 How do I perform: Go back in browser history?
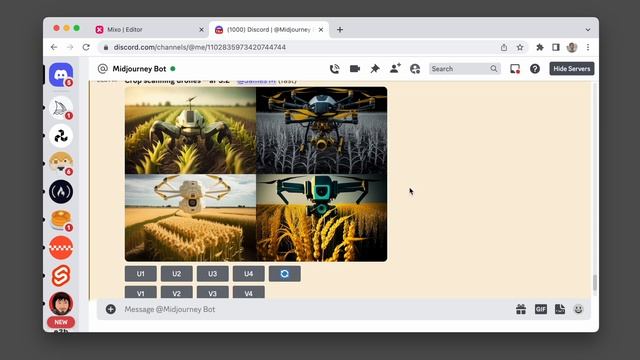click(x=54, y=47)
